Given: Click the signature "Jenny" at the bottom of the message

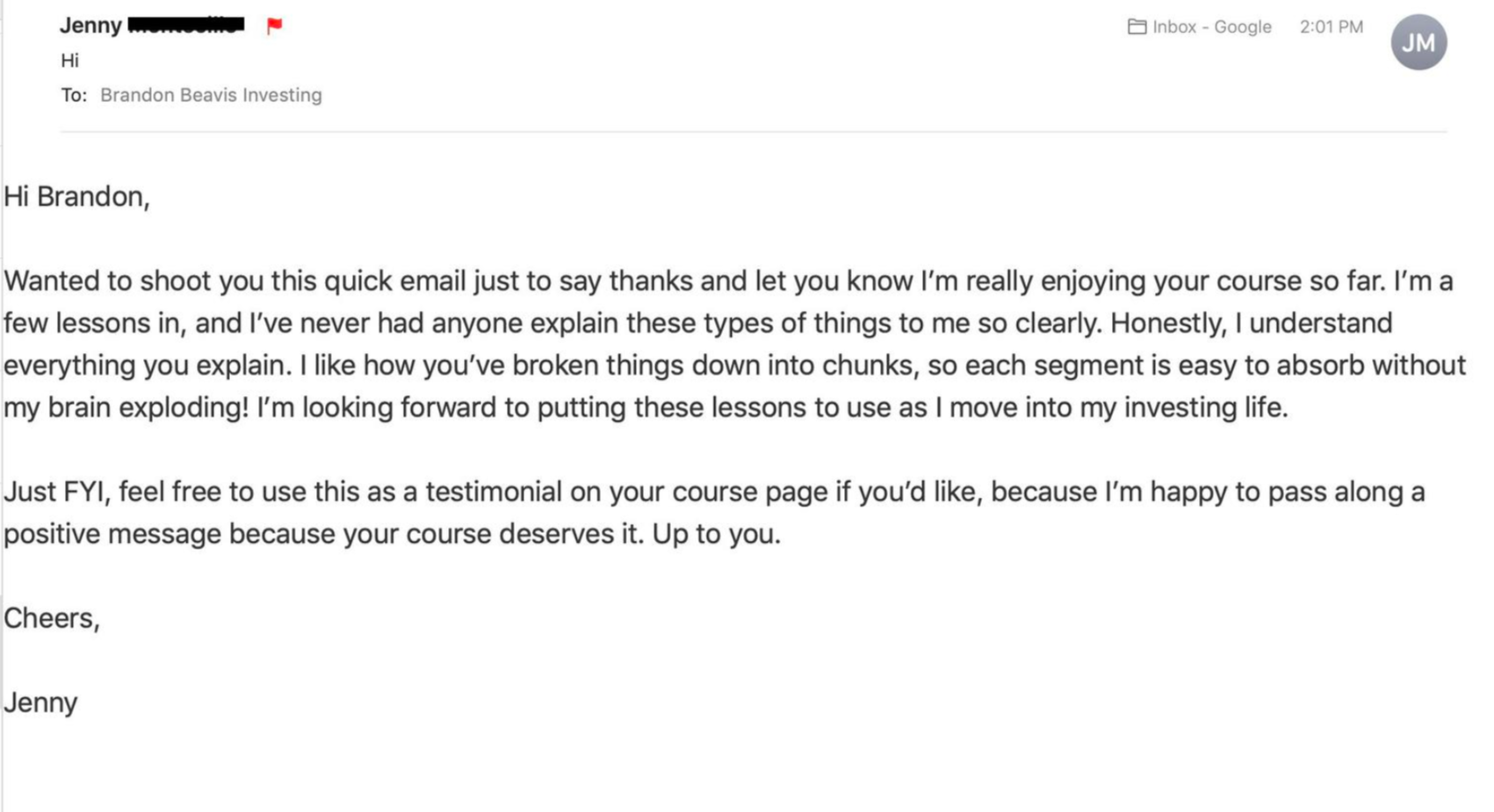Looking at the screenshot, I should coord(40,702).
